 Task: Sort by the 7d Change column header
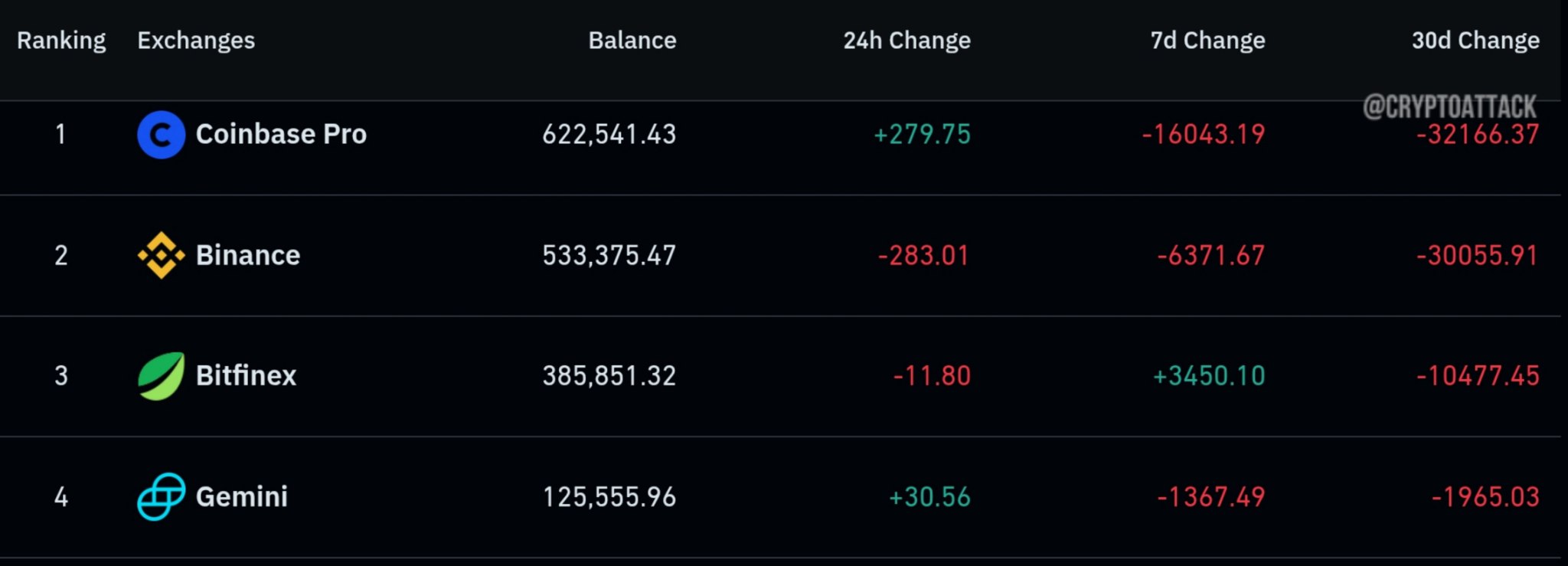tap(1207, 41)
